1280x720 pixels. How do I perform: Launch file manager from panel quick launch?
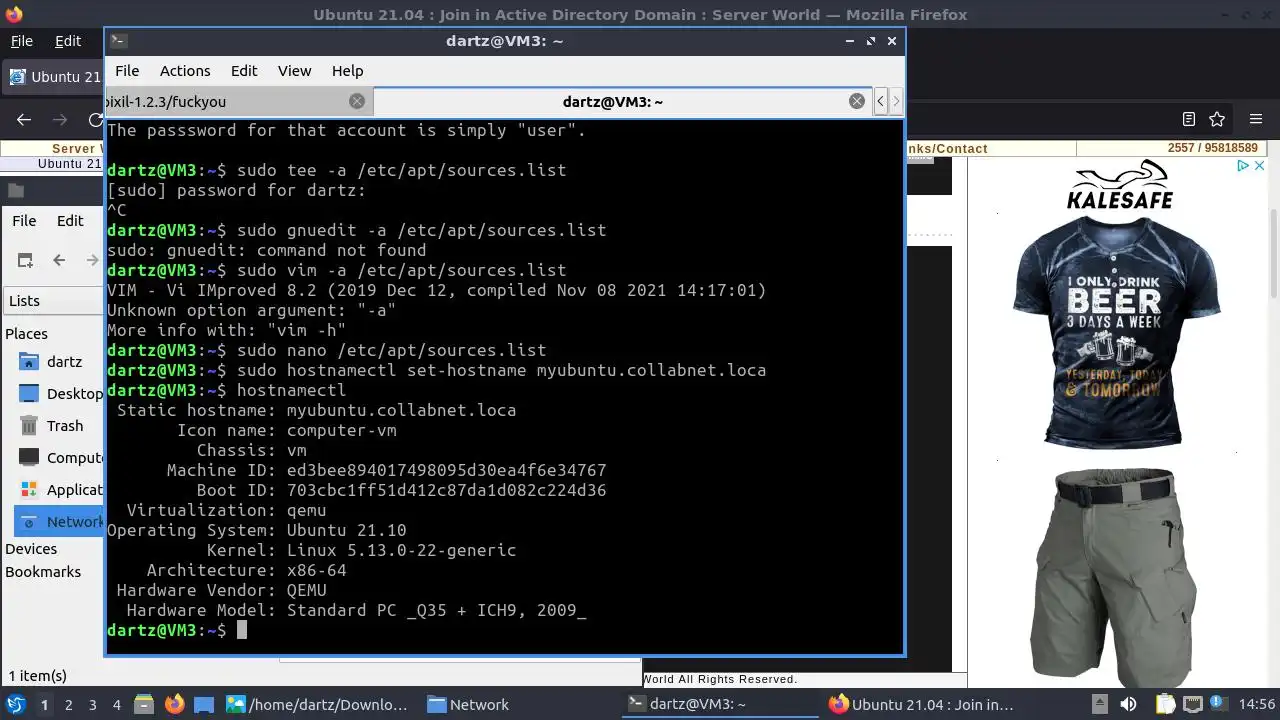(x=143, y=705)
